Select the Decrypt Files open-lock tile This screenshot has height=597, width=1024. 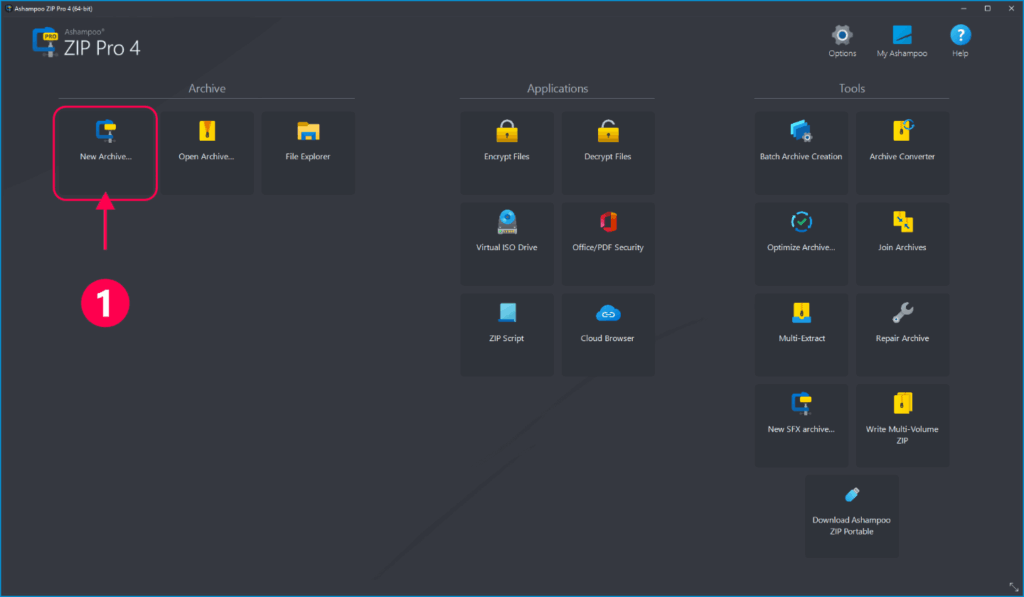click(608, 153)
